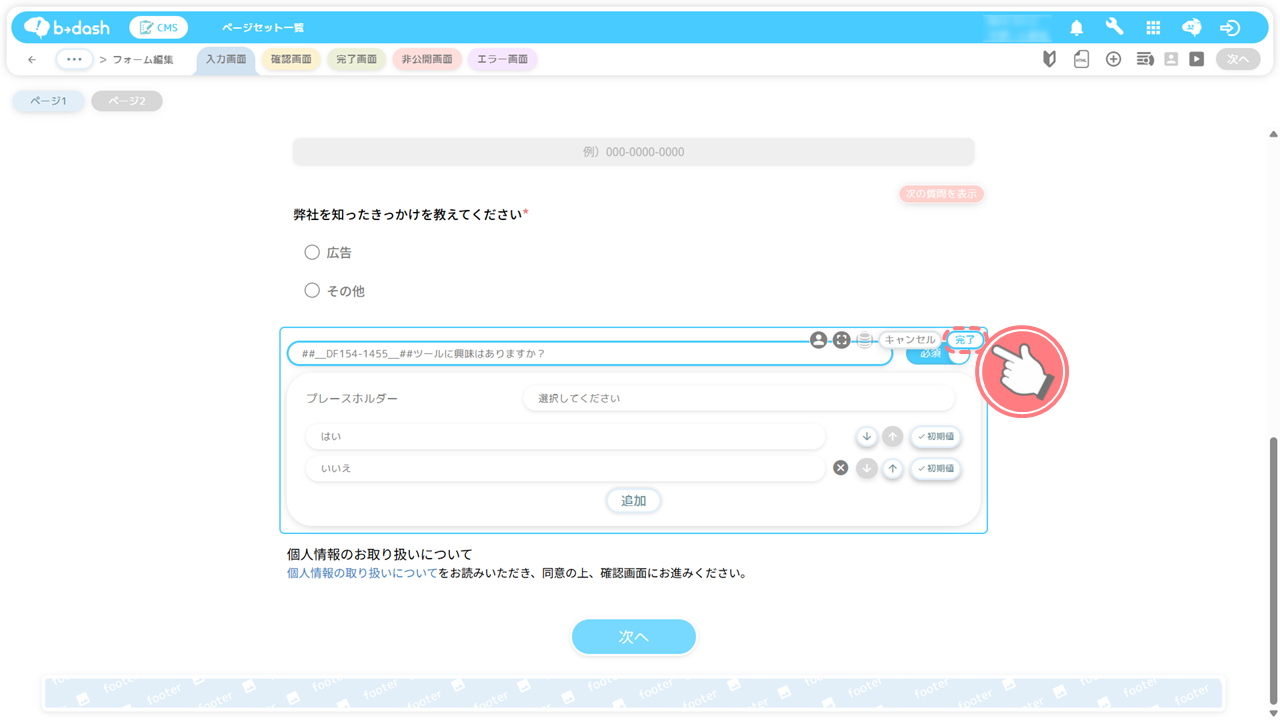Switch to the エラー画面 tab

tap(502, 59)
